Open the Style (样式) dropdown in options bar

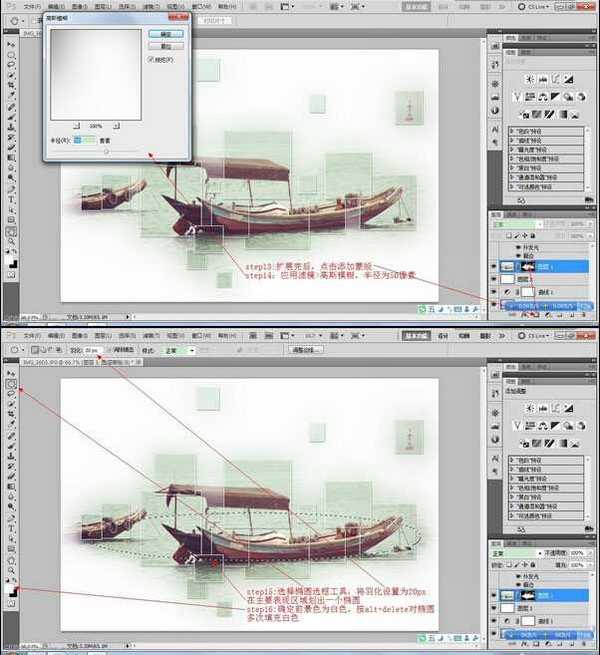[x=180, y=350]
